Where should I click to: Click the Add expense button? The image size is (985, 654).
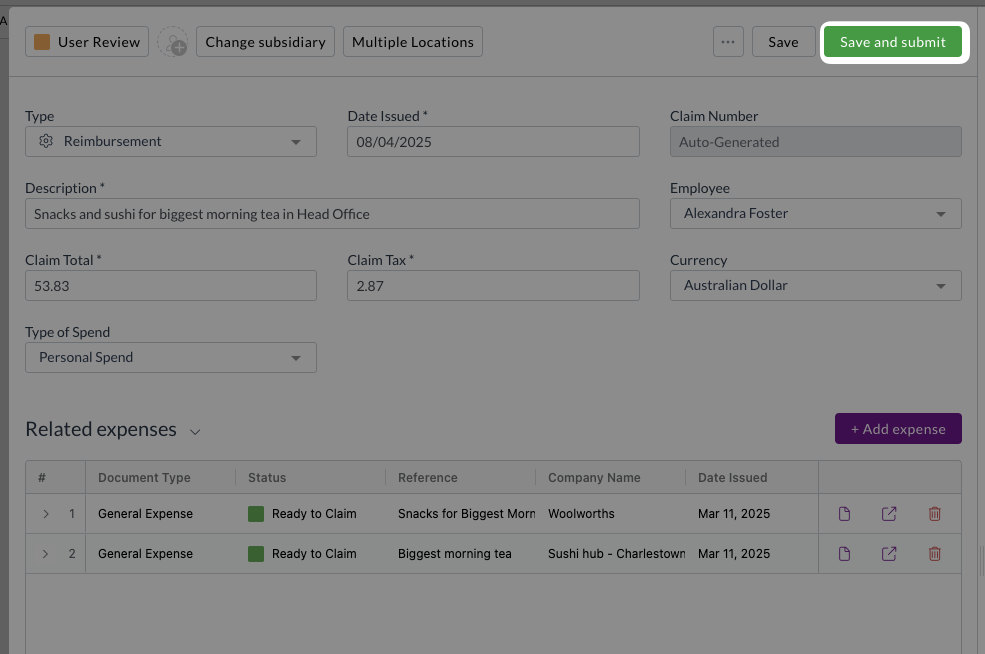click(898, 428)
